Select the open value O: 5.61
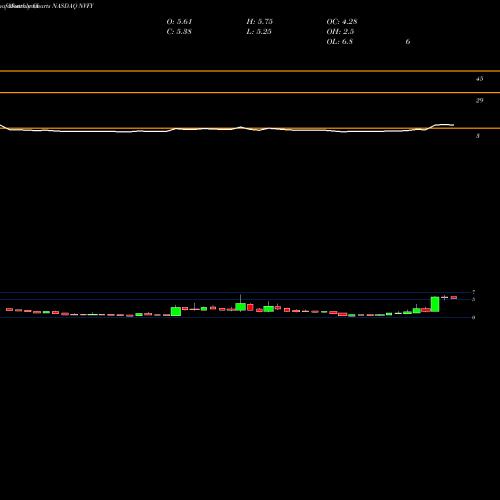The height and width of the screenshot is (500, 500). tap(179, 22)
